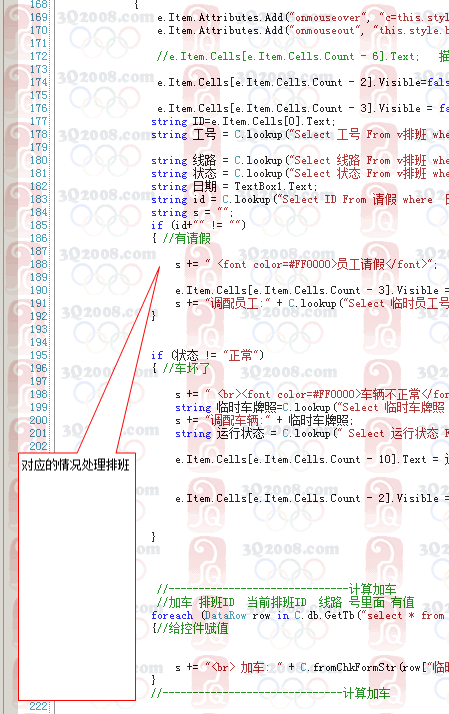Viewport: 449px width, 714px height.
Task: Click the DataRow type name
Action: coord(225,615)
